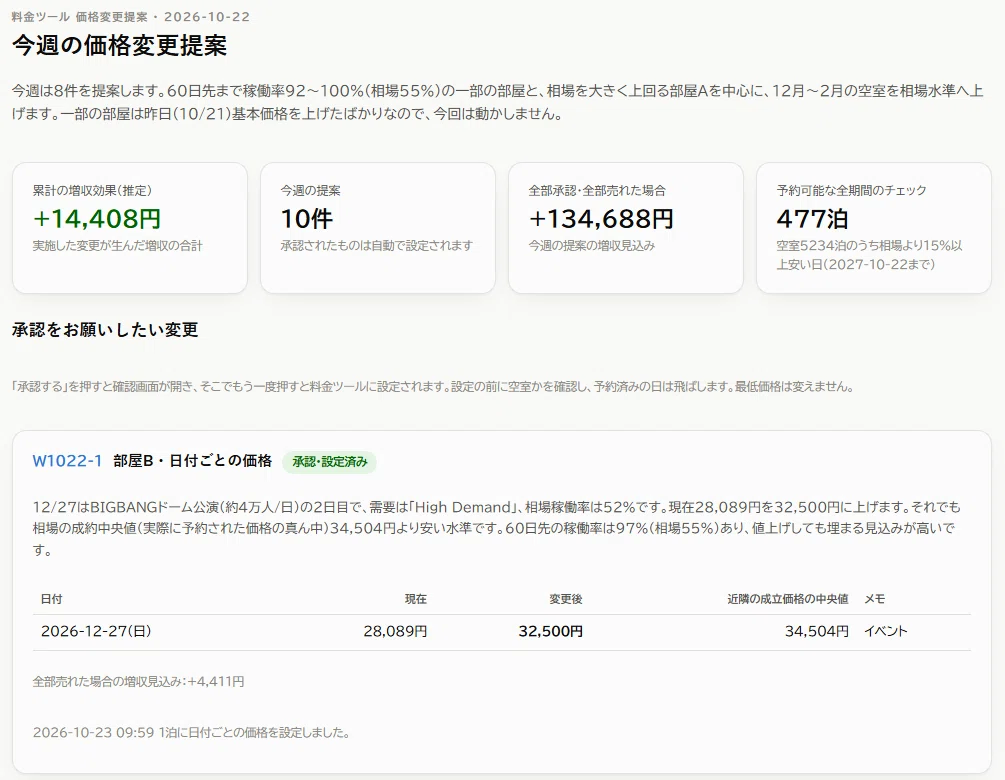Click the green "承認・設定済み" status badge
Screen dimensions: 1005x780
tap(329, 461)
